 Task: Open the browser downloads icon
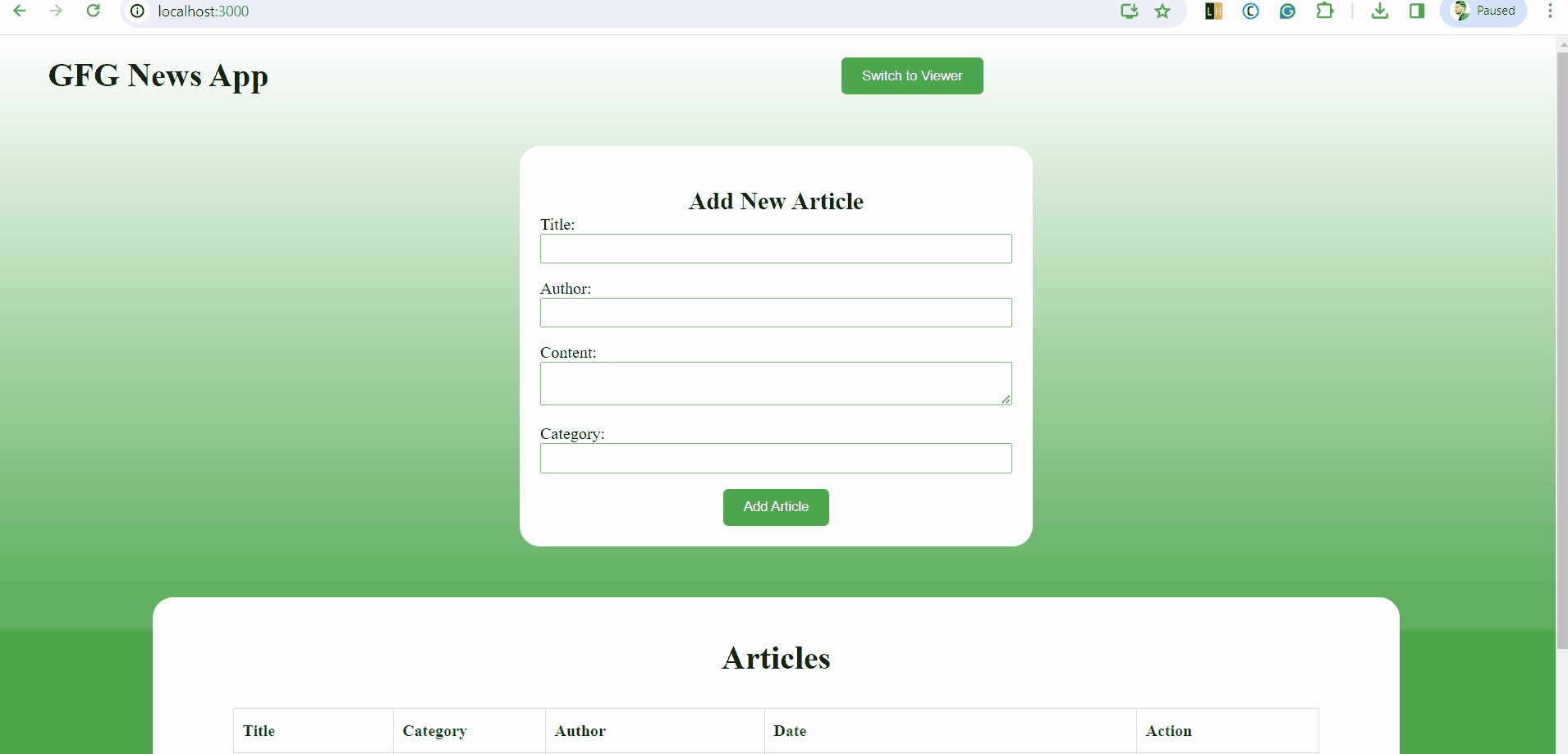pos(1380,11)
